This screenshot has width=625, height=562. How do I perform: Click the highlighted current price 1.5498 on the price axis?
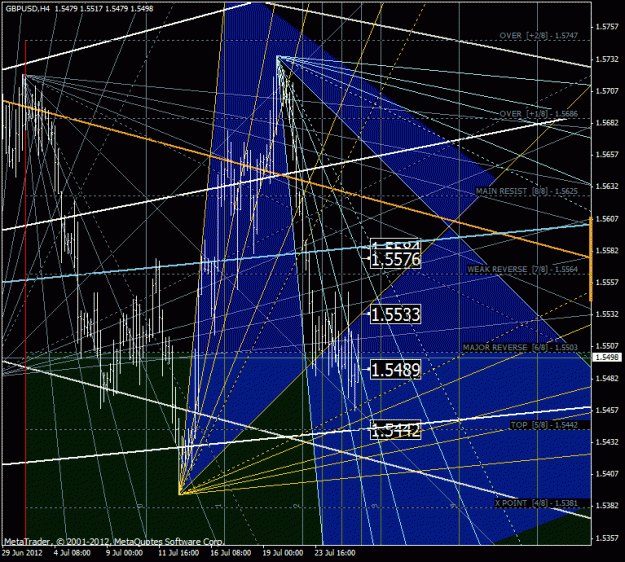coord(607,358)
